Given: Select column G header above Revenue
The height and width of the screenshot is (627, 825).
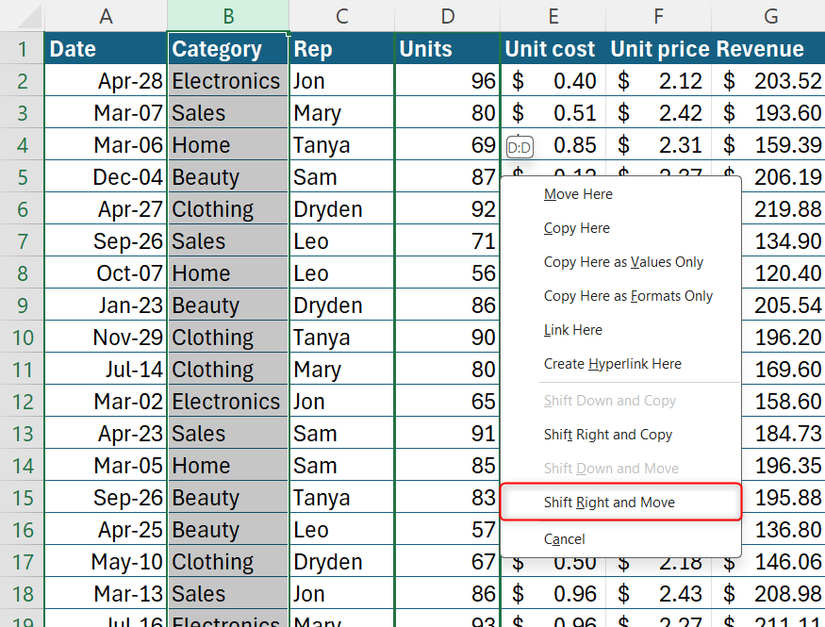Looking at the screenshot, I should [x=770, y=16].
